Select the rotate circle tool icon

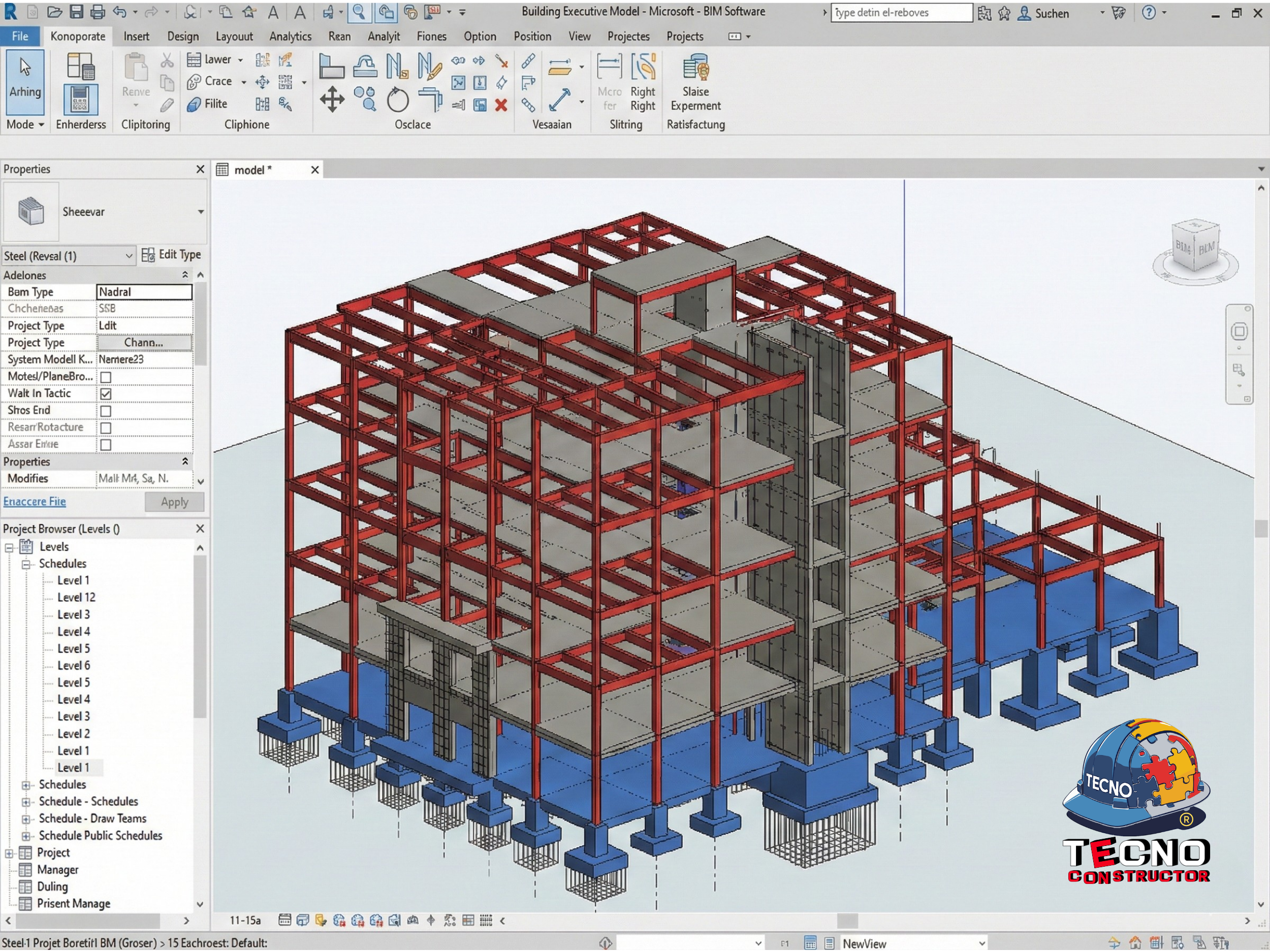coord(397,101)
